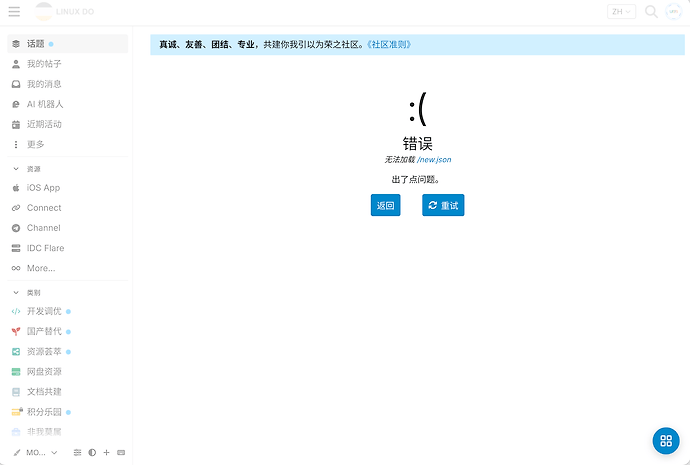Open the ZH language dropdown
The height and width of the screenshot is (465, 690).
pyautogui.click(x=621, y=11)
